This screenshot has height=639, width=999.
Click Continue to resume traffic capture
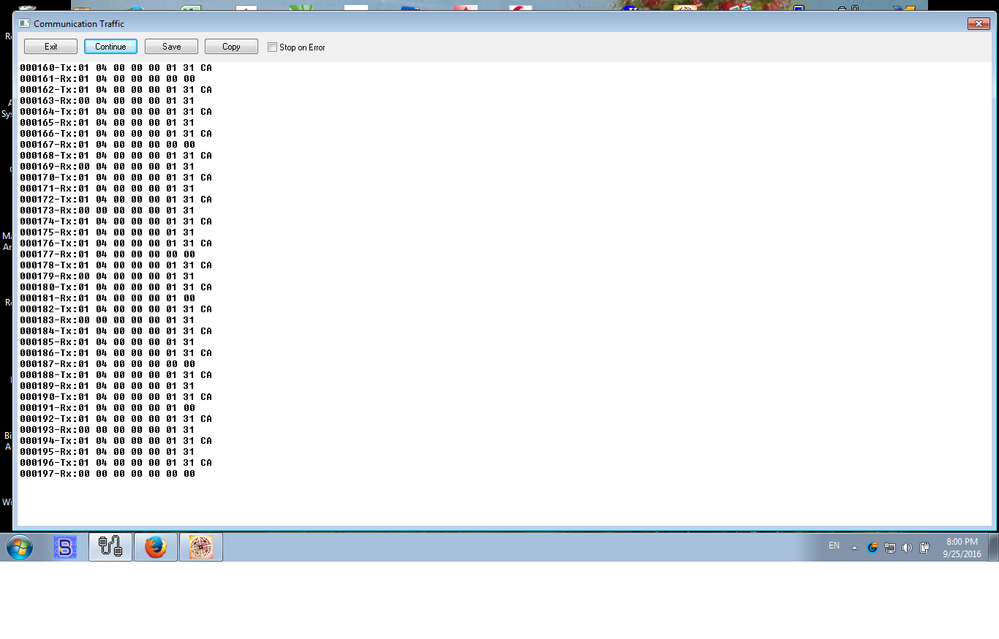tap(111, 47)
